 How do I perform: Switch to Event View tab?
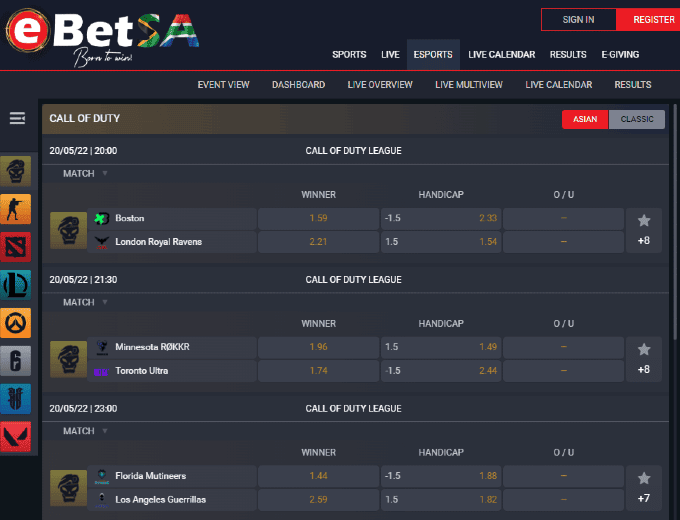click(x=223, y=85)
